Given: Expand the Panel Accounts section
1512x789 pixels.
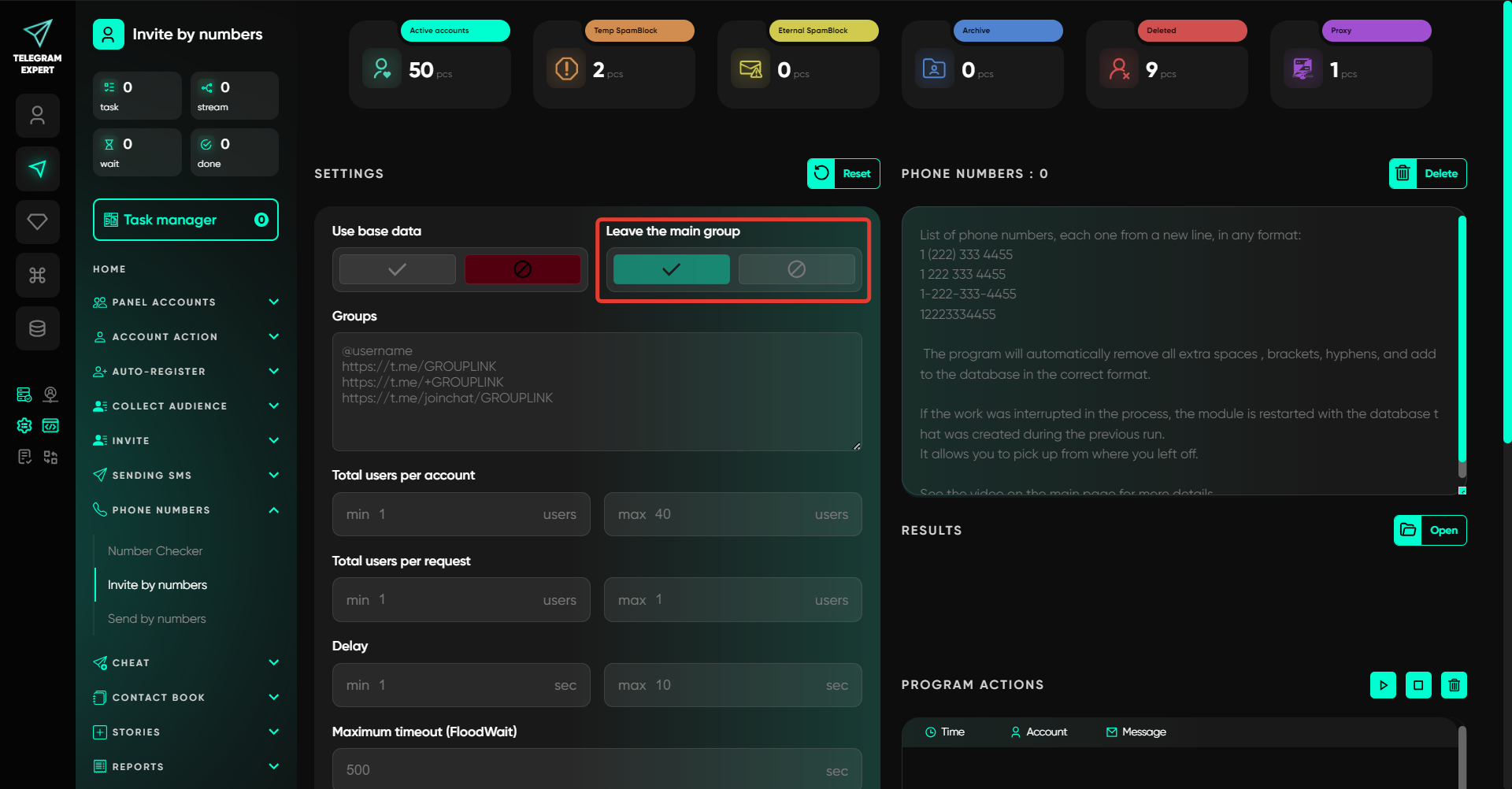Looking at the screenshot, I should 186,302.
